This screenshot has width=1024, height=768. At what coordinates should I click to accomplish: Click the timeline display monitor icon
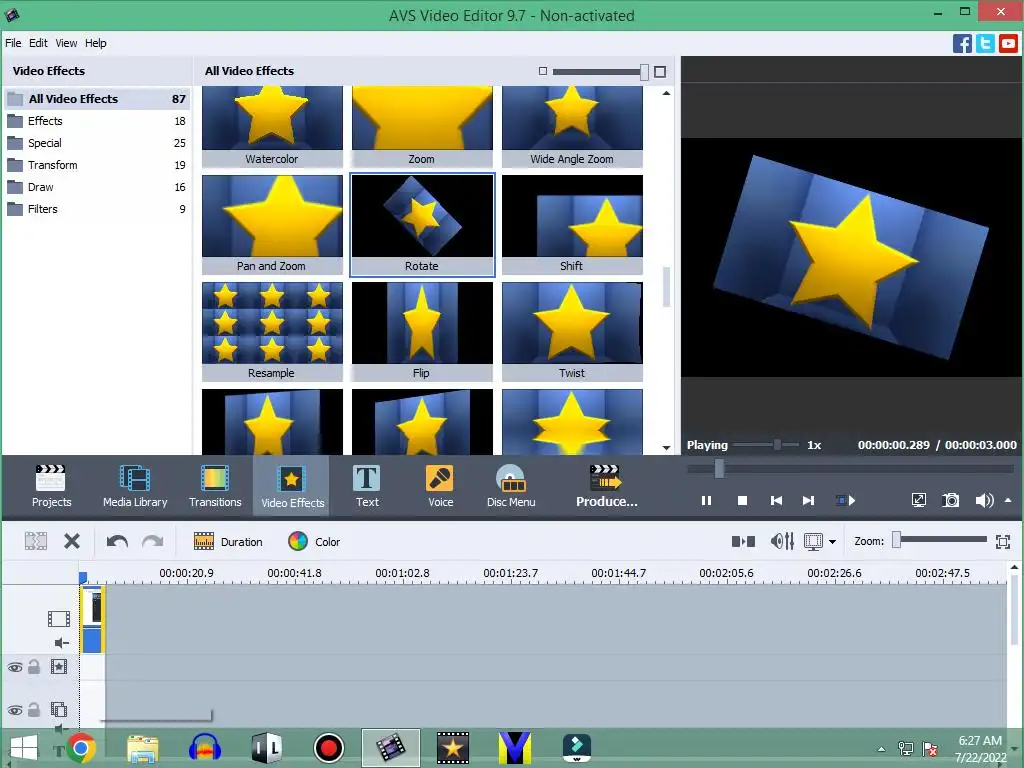tap(813, 541)
